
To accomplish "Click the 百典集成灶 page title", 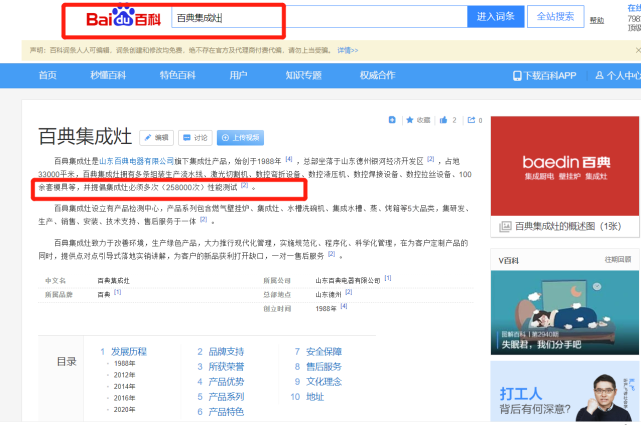I will point(85,136).
